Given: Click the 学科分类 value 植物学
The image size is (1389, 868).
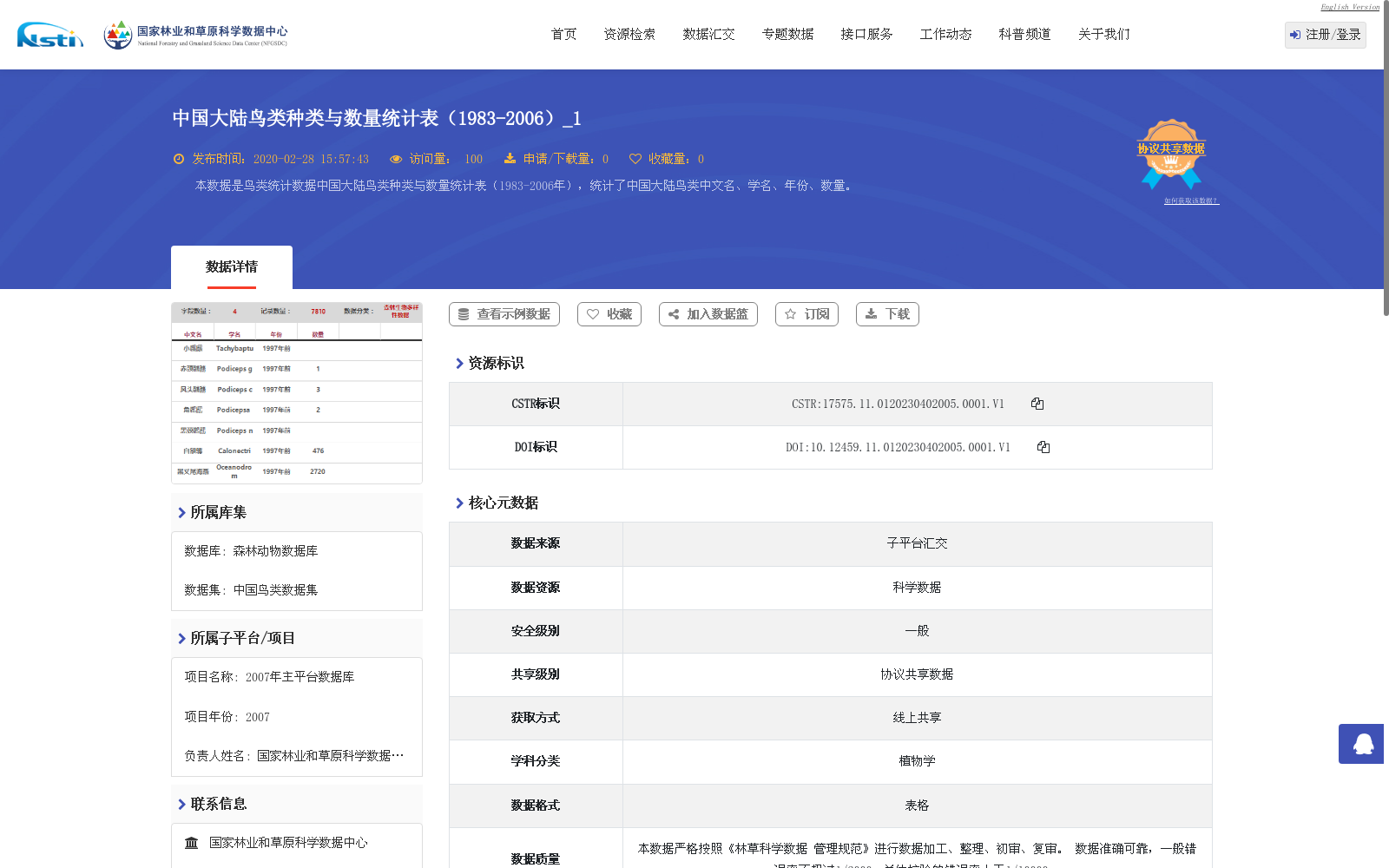Looking at the screenshot, I should coord(917,761).
